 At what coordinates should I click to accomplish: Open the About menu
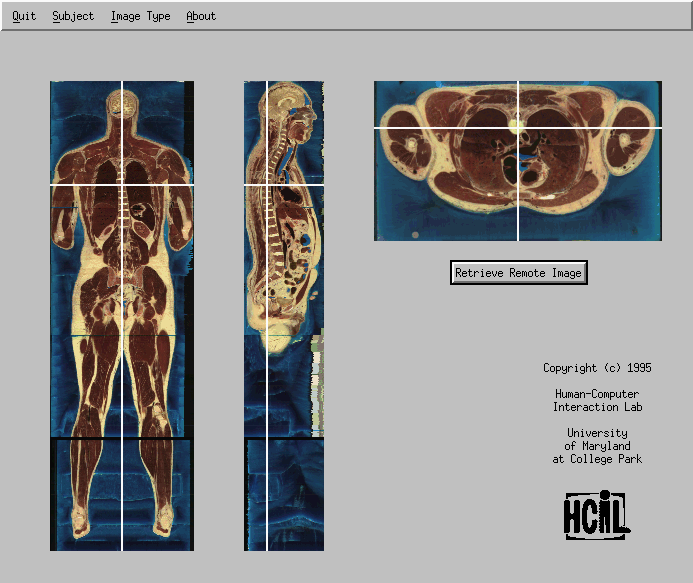201,16
